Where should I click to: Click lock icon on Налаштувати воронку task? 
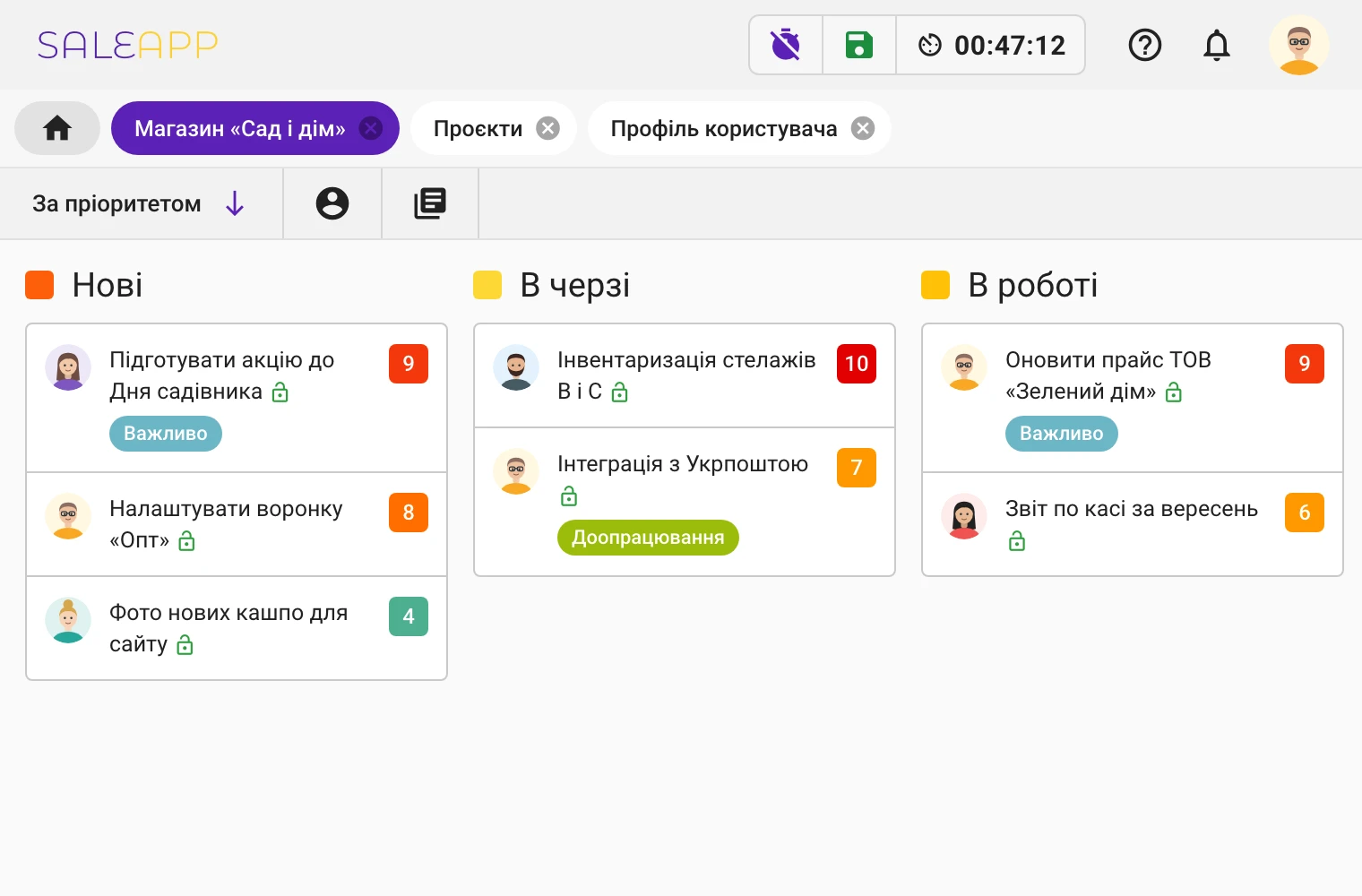(x=186, y=541)
